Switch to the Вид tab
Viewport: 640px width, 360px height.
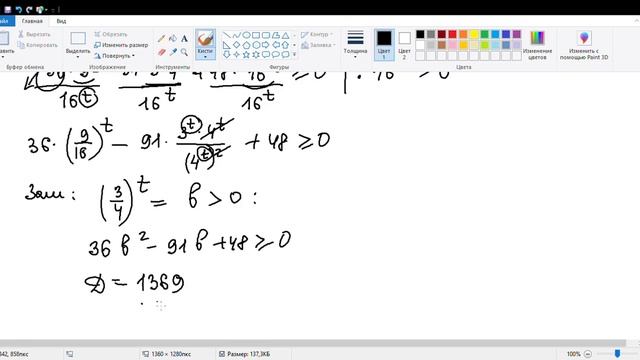[x=61, y=21]
